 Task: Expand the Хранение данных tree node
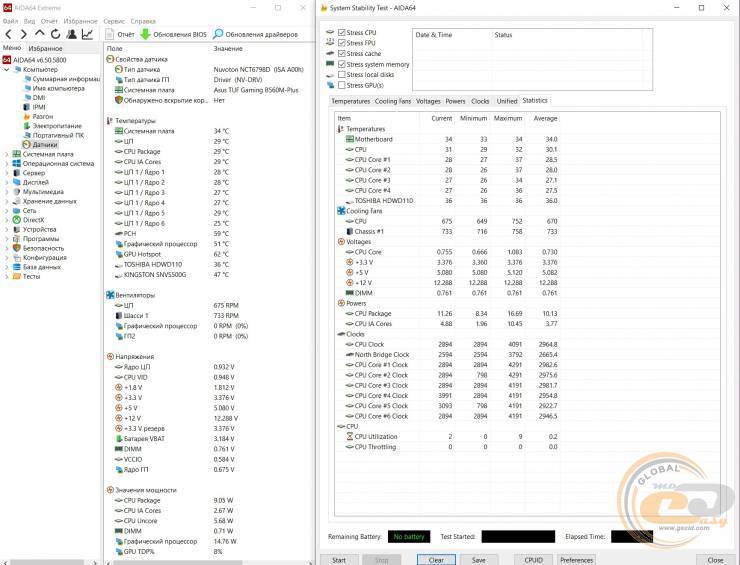(7, 202)
